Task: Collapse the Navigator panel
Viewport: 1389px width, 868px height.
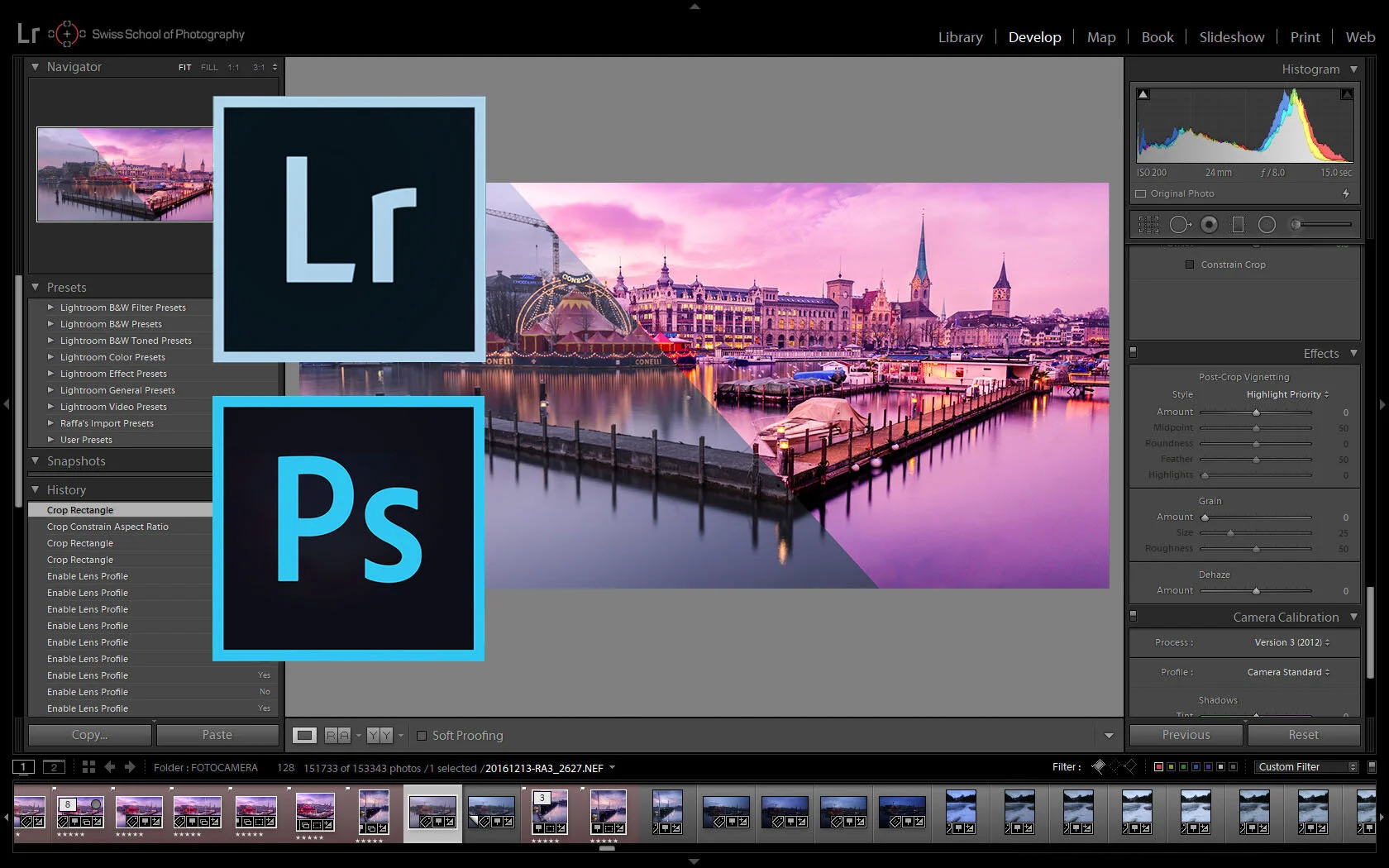Action: coord(36,67)
